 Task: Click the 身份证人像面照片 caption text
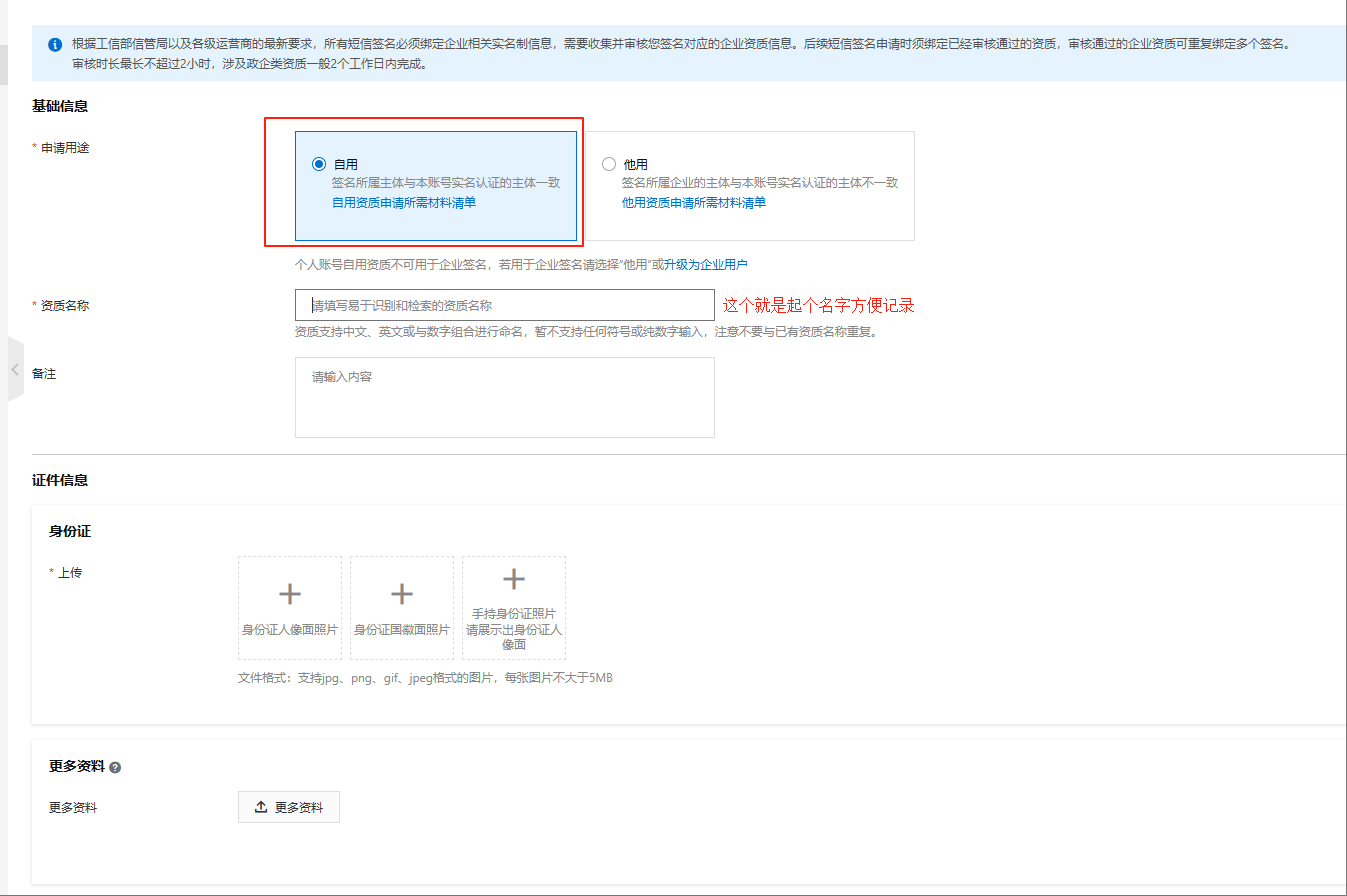(290, 630)
